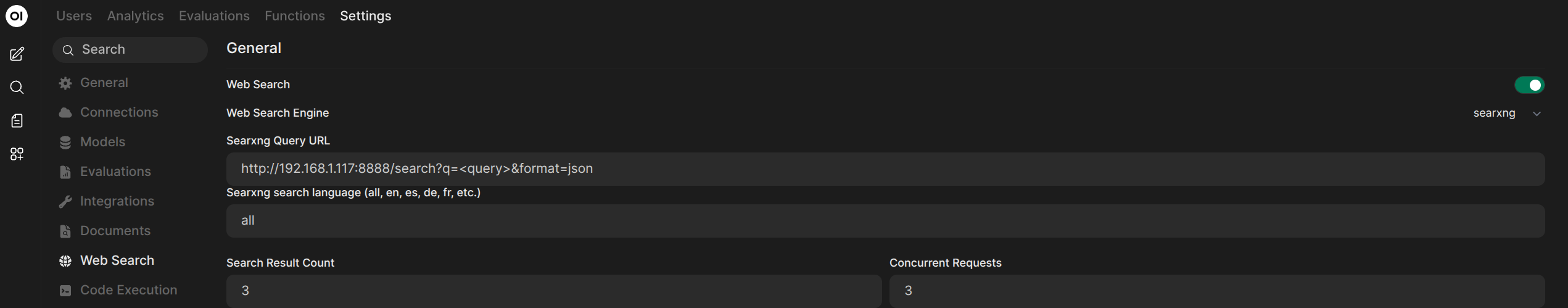Screen dimensions: 1568x308
Task: Open Documents settings section
Action: click(x=115, y=231)
